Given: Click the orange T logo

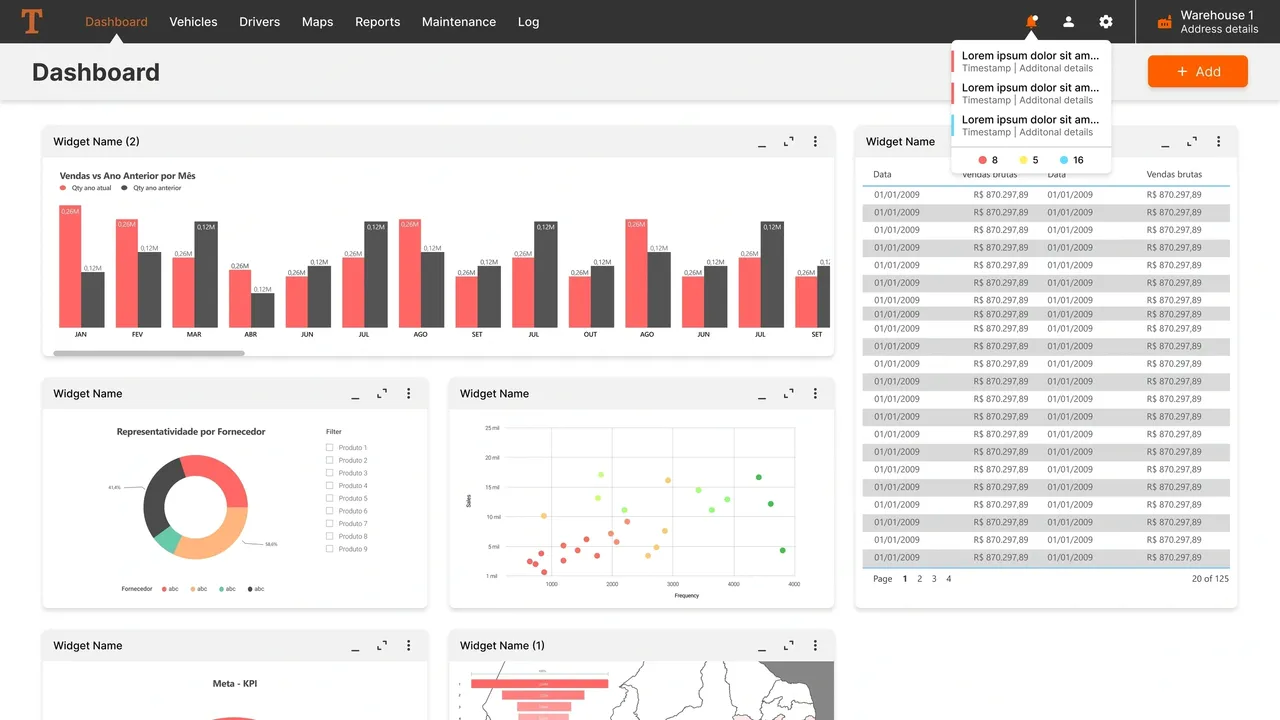Looking at the screenshot, I should point(32,21).
